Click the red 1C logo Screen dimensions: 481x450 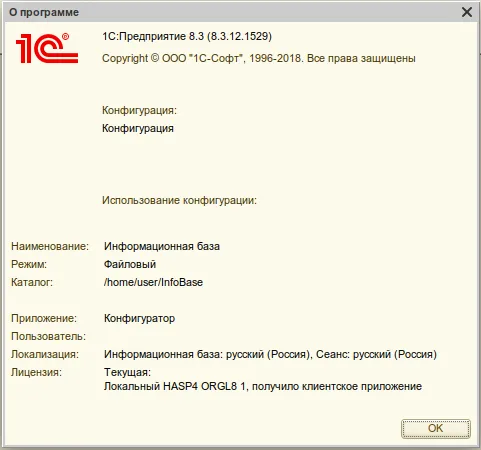coord(47,48)
